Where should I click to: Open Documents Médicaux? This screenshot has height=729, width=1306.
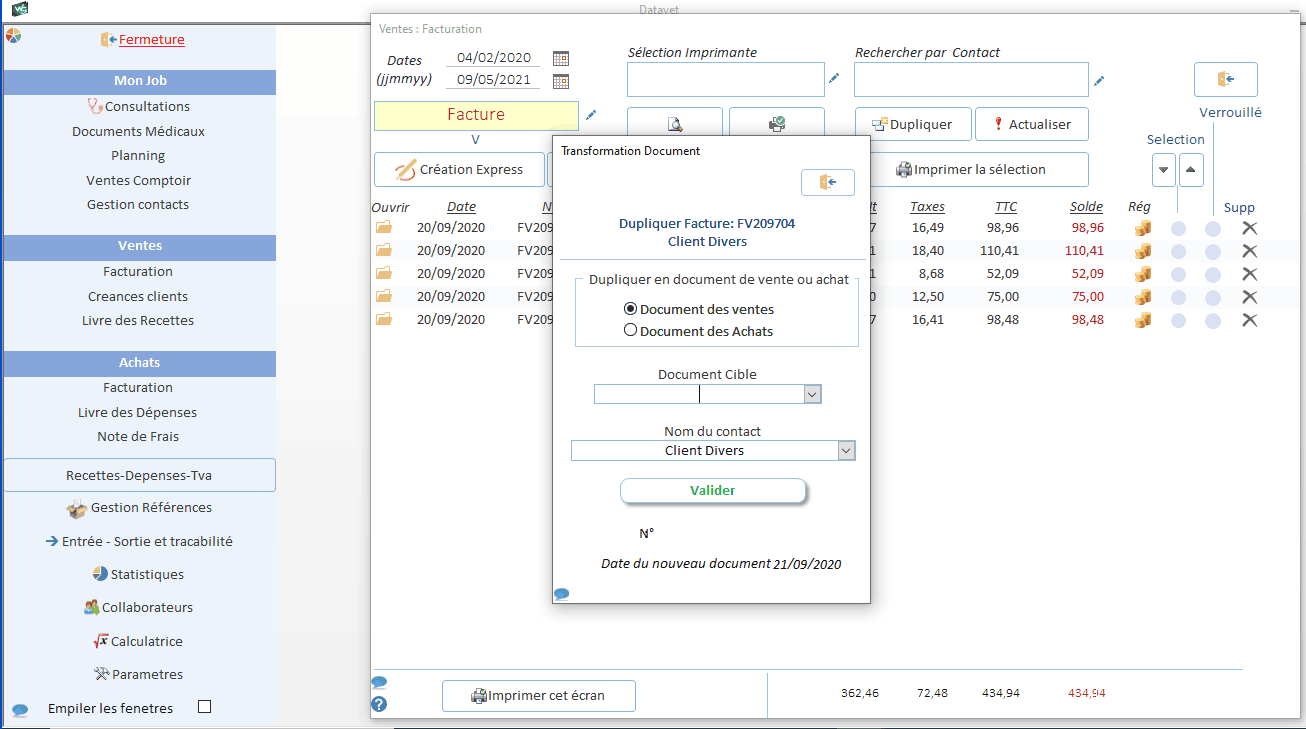138,131
